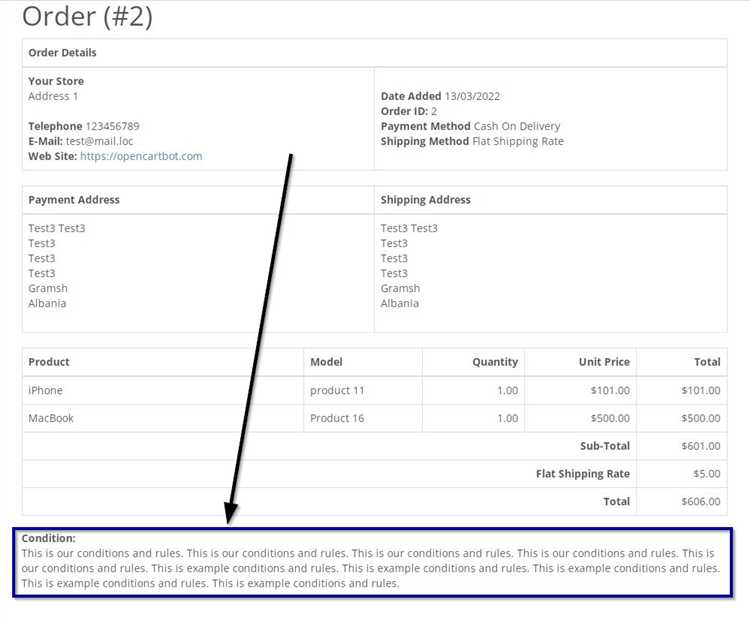Click the 'Shipping Address' column header
750x620 pixels.
point(426,200)
